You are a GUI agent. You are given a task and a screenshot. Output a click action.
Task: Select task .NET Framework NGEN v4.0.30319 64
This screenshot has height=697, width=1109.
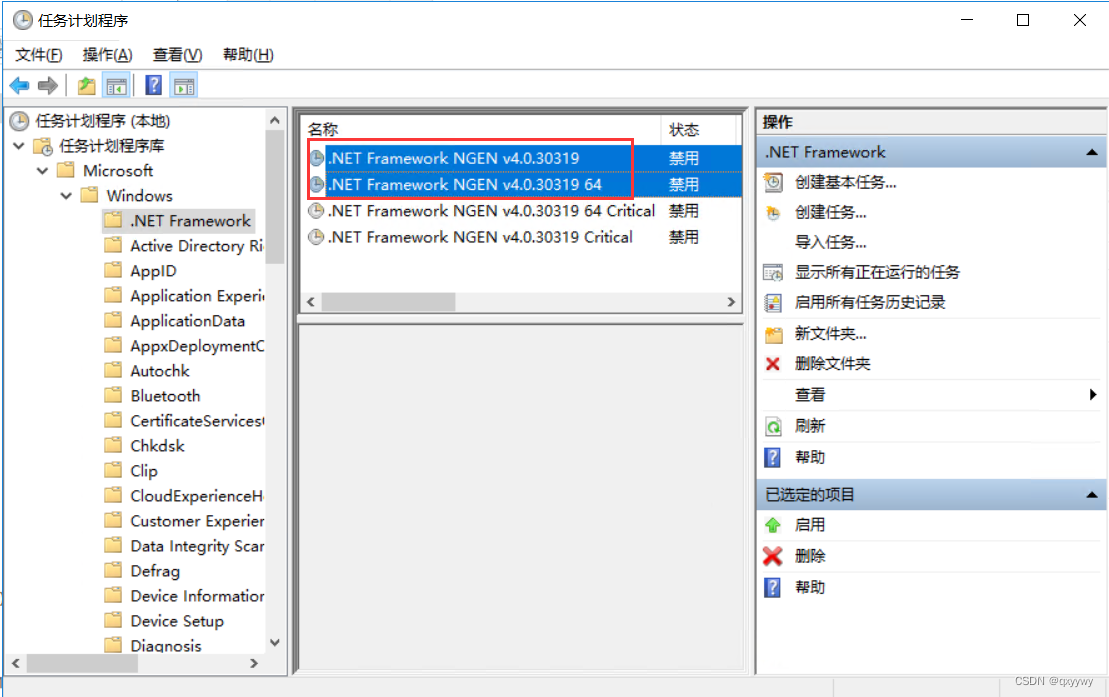point(465,185)
